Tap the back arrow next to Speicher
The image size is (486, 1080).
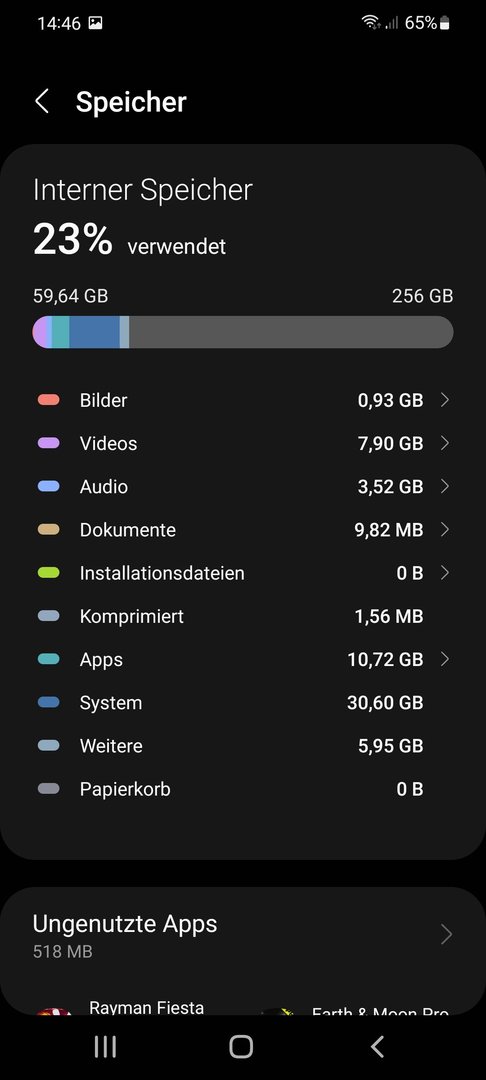42,101
